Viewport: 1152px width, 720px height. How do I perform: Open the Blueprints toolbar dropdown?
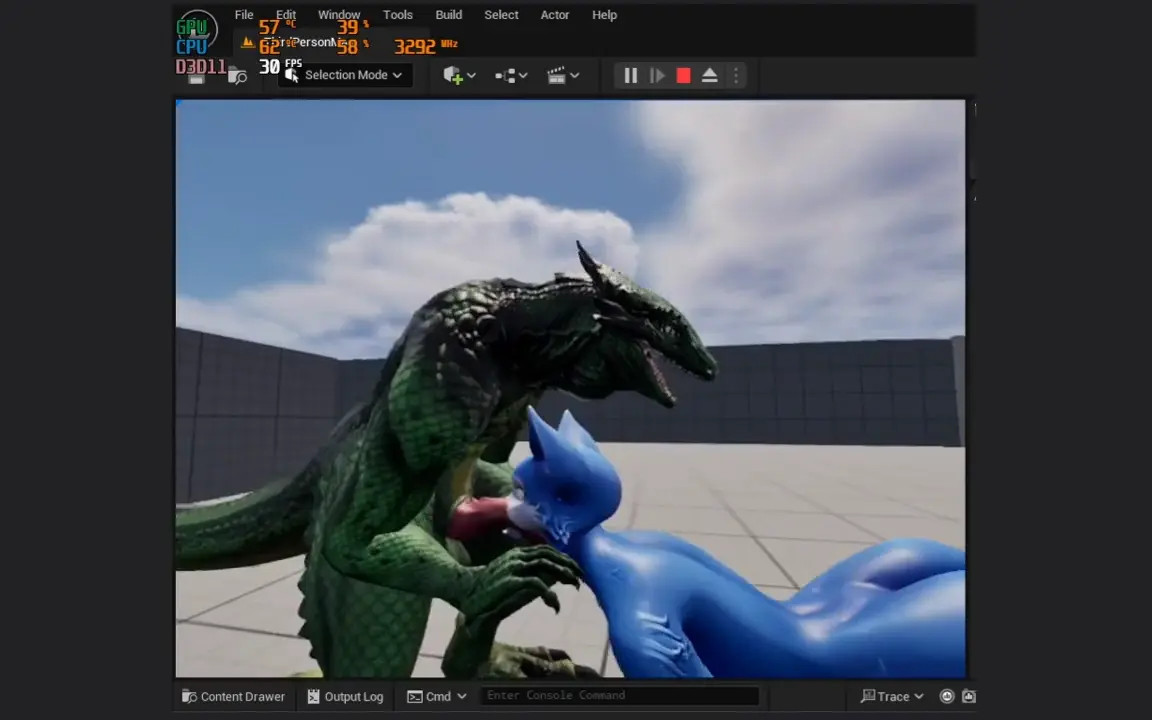point(511,75)
